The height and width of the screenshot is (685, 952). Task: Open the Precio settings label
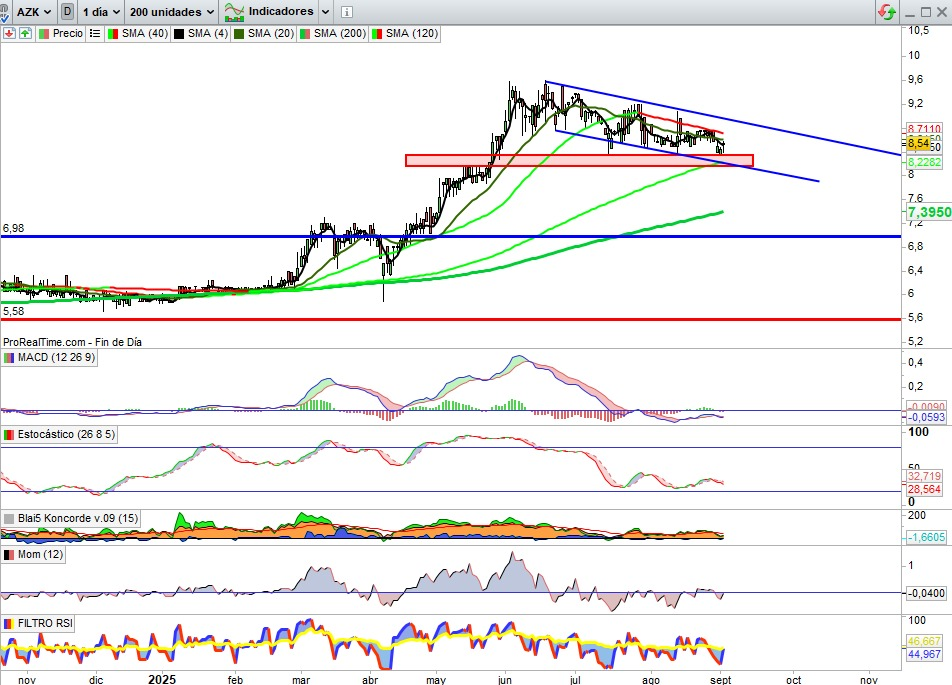pos(61,33)
